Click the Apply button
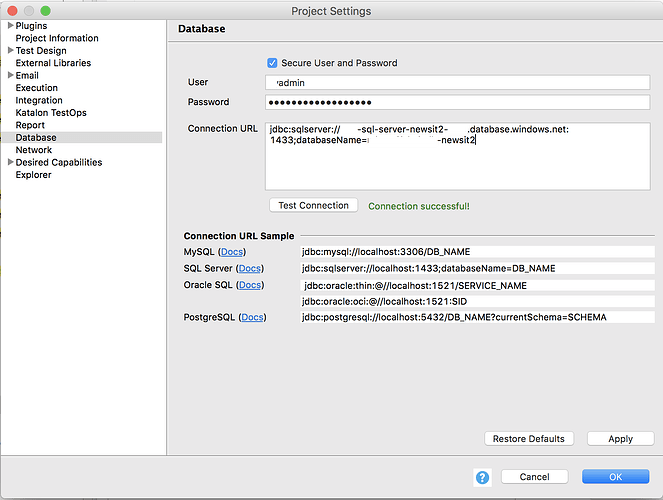The image size is (663, 500). pyautogui.click(x=620, y=438)
